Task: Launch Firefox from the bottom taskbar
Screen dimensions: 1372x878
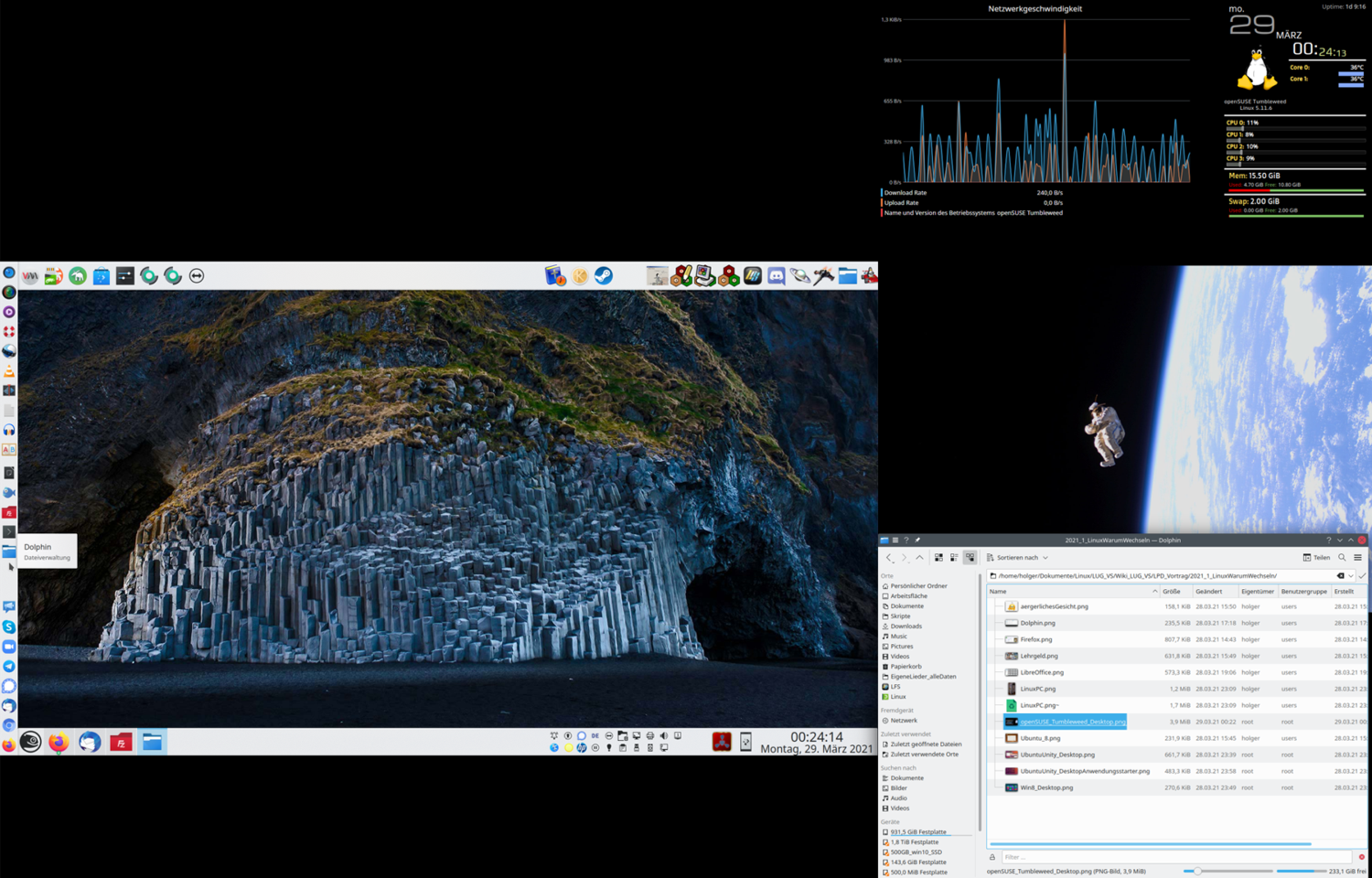Action: click(x=59, y=743)
